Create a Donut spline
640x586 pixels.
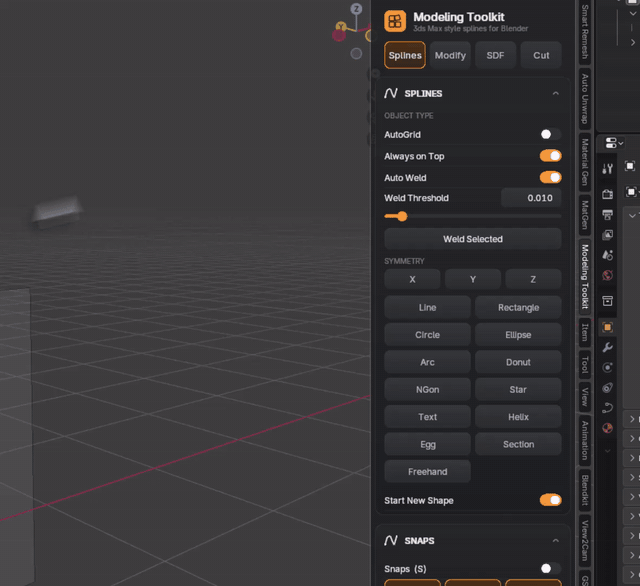coord(518,362)
